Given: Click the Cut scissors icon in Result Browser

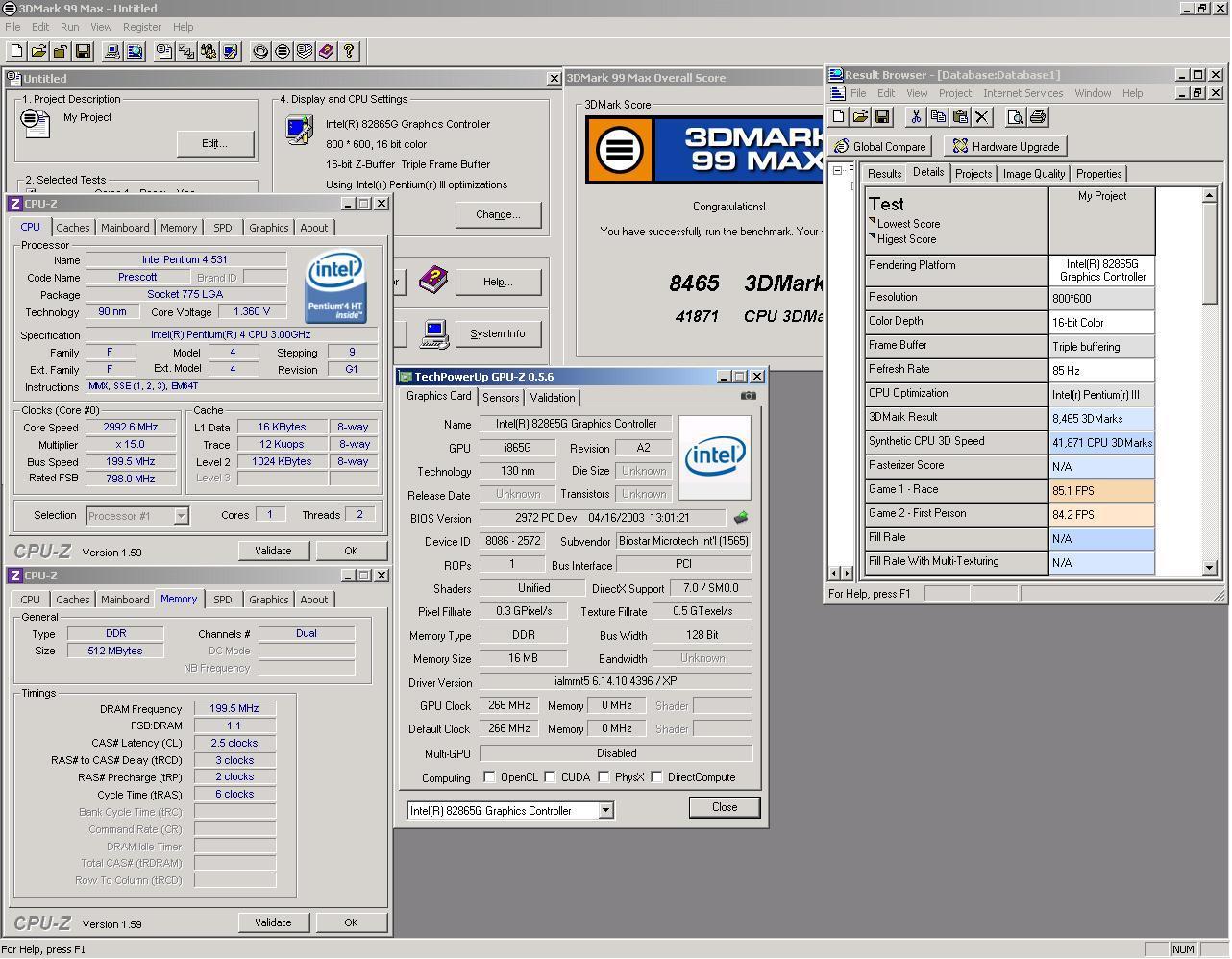Looking at the screenshot, I should pos(916,117).
